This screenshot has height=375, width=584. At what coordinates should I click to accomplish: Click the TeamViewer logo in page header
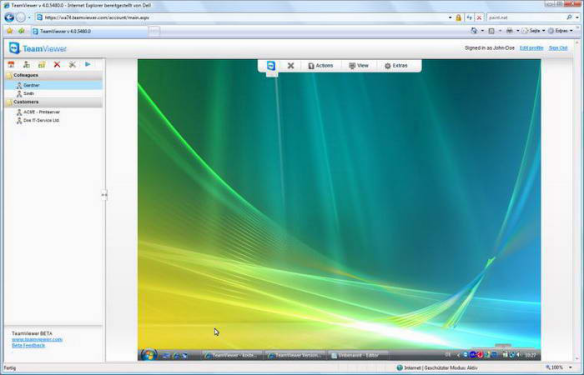pyautogui.click(x=38, y=48)
